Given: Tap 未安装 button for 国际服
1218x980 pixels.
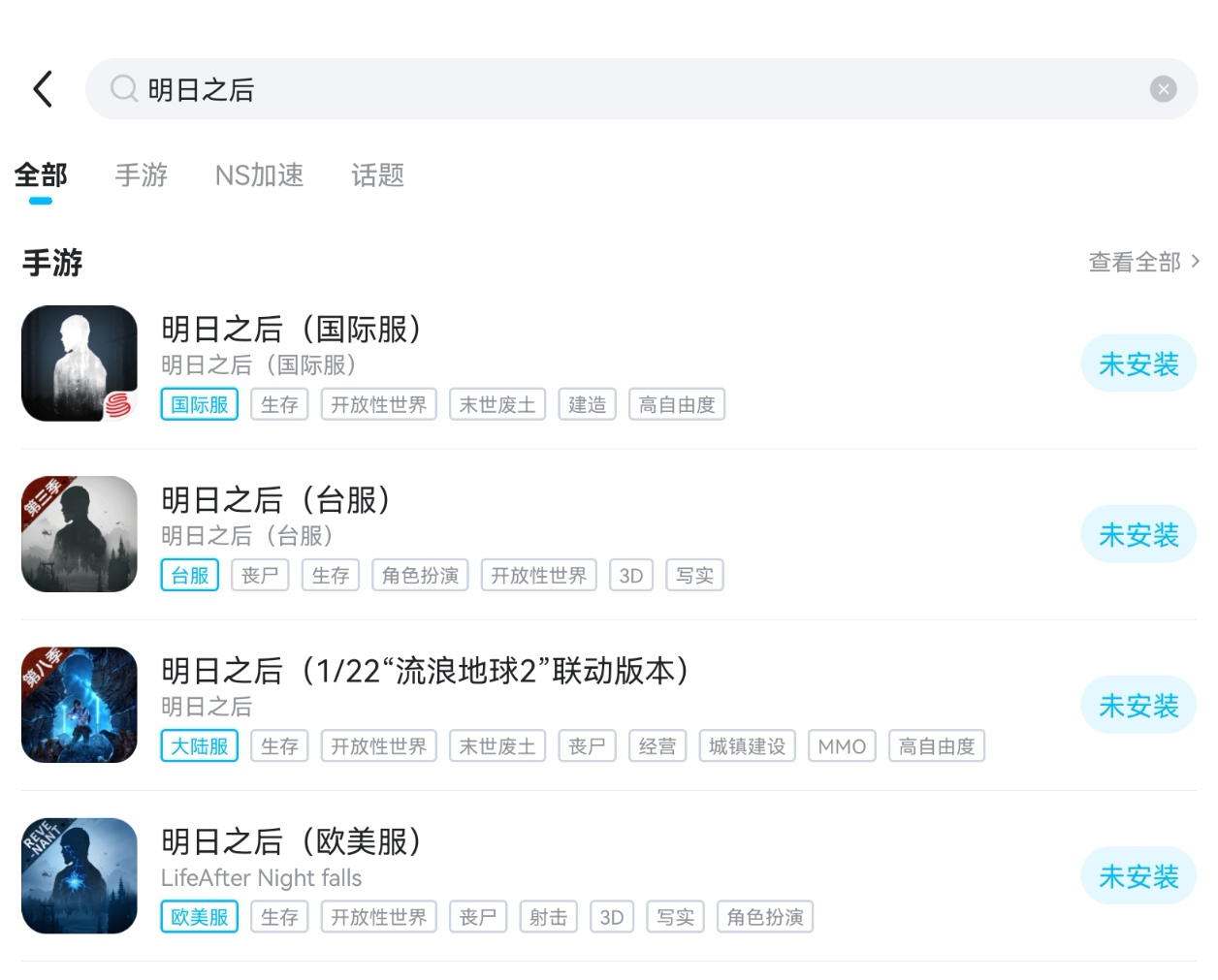Looking at the screenshot, I should (1138, 364).
